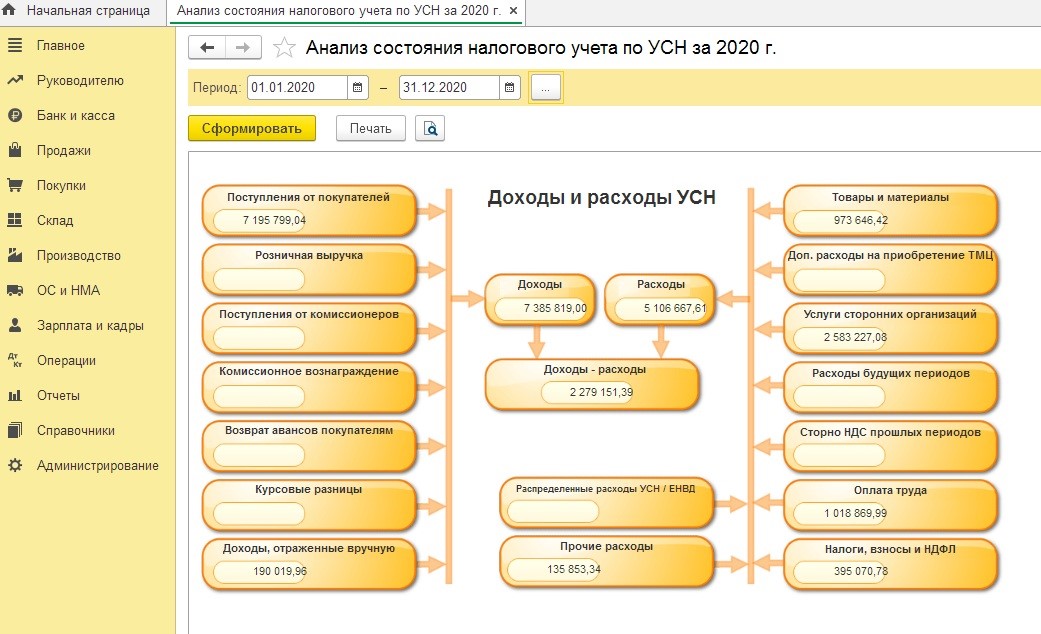The image size is (1041, 634).
Task: Open the Розничная выручка block
Action: [309, 269]
